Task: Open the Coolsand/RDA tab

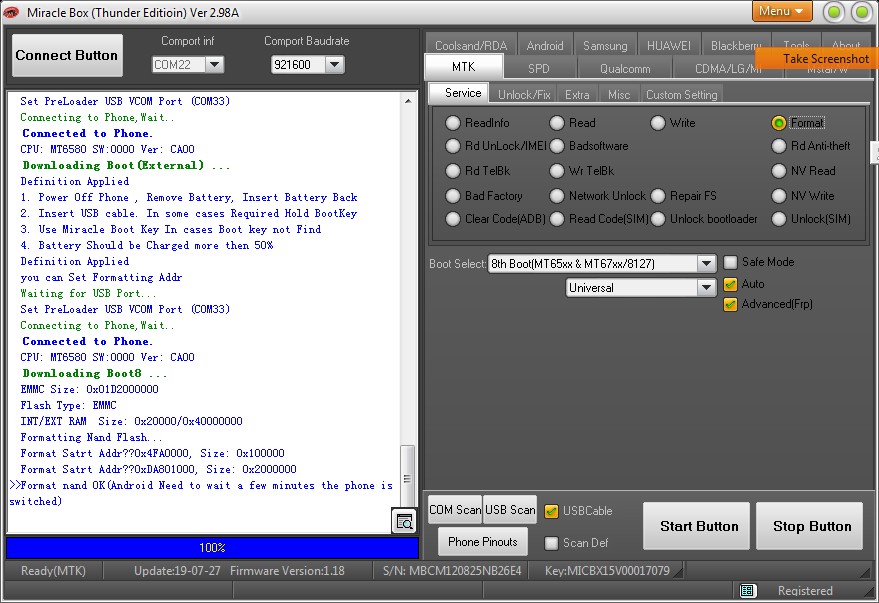Action: click(471, 45)
